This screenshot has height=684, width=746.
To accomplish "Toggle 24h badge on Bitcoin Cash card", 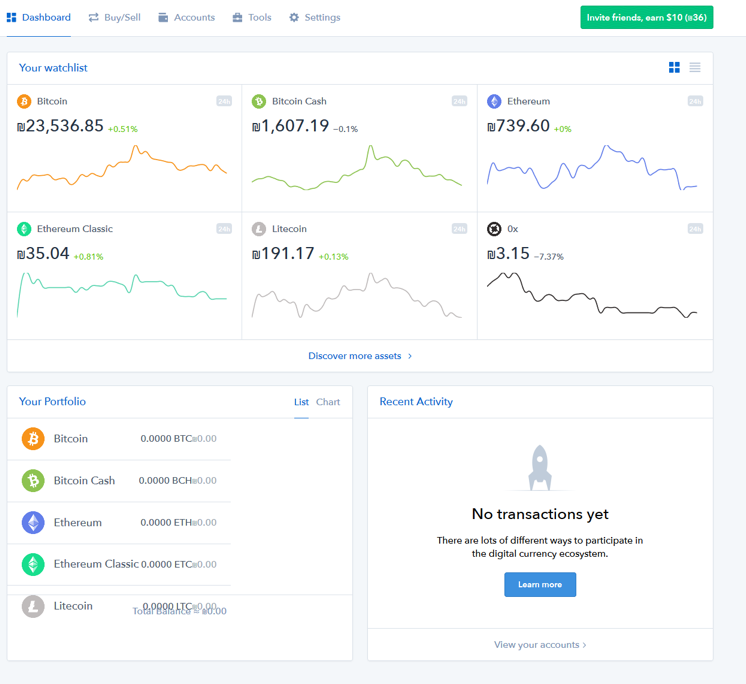I will (x=459, y=101).
